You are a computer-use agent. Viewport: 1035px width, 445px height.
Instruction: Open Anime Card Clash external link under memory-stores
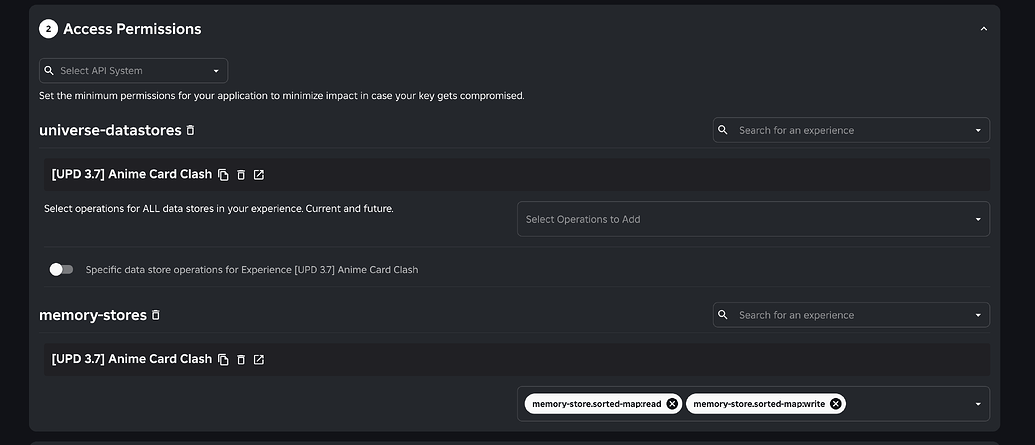tap(259, 360)
